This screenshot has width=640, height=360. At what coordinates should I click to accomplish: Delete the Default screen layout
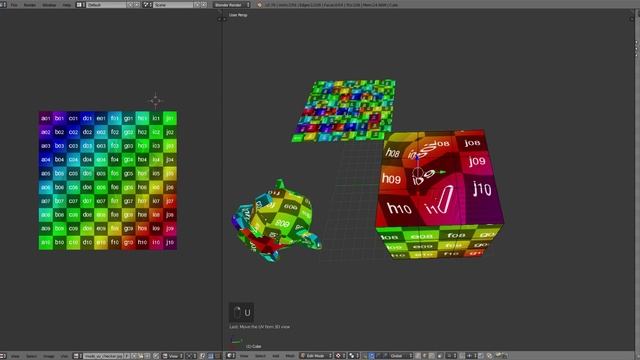137,4
